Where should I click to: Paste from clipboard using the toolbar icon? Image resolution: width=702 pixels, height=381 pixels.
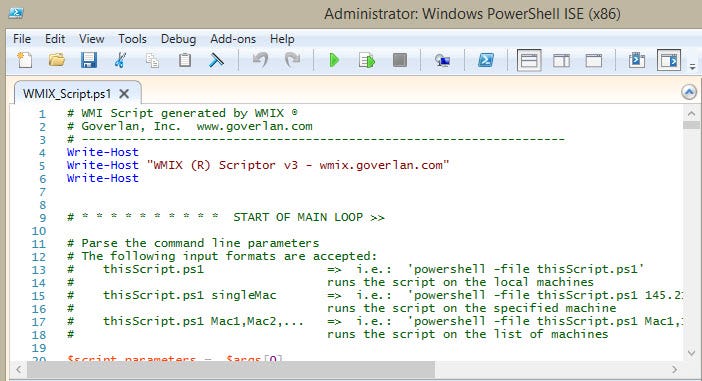[x=184, y=60]
